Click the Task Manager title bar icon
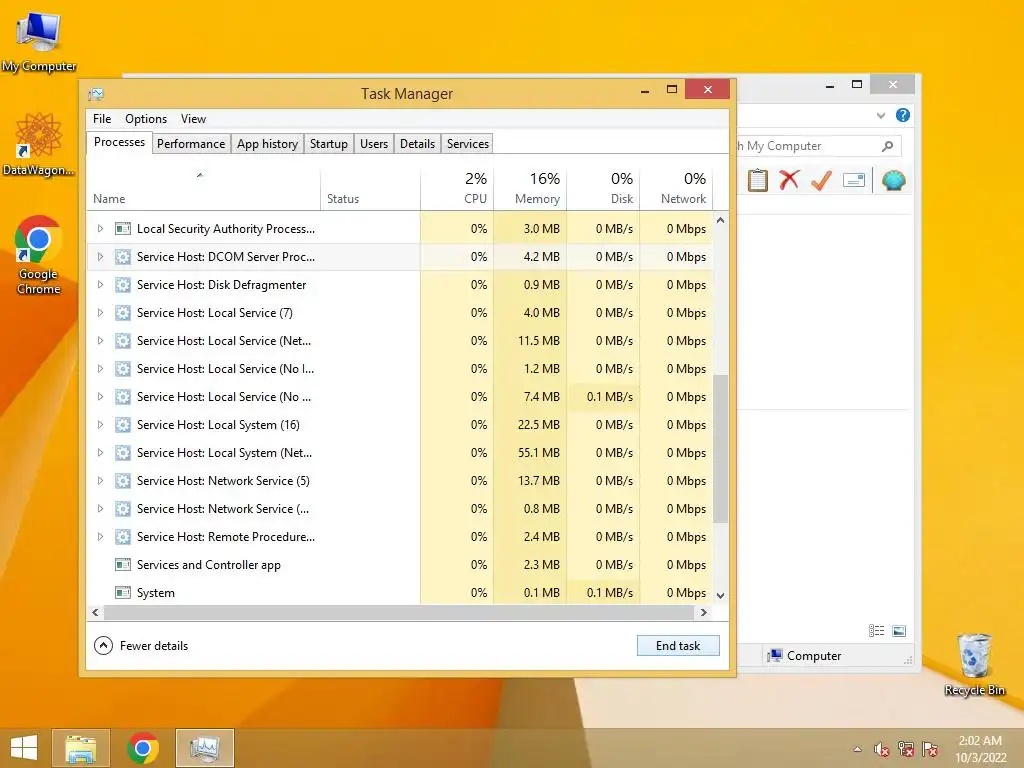The image size is (1024, 768). click(x=96, y=94)
